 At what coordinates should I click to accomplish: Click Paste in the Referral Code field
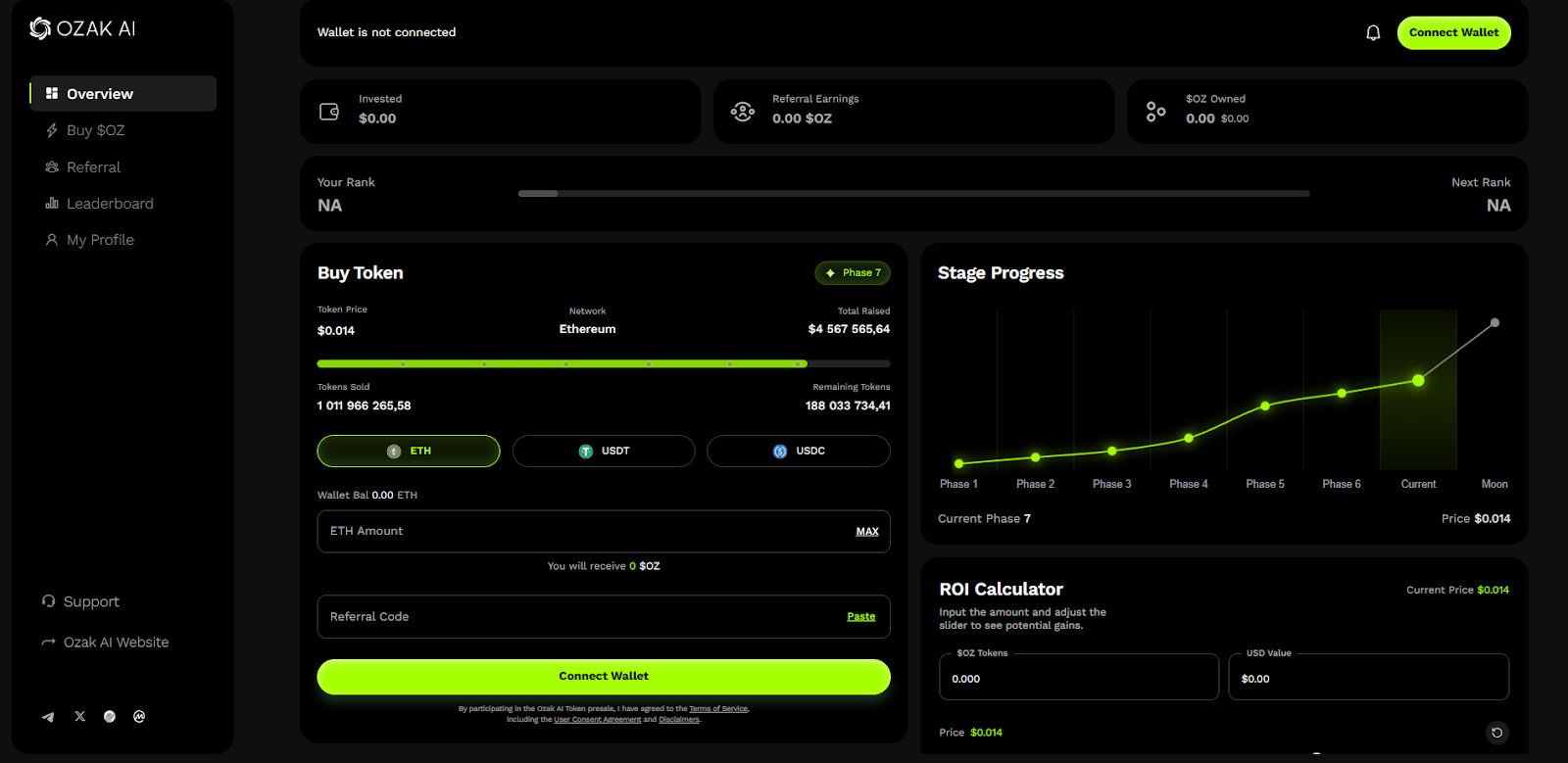[860, 616]
